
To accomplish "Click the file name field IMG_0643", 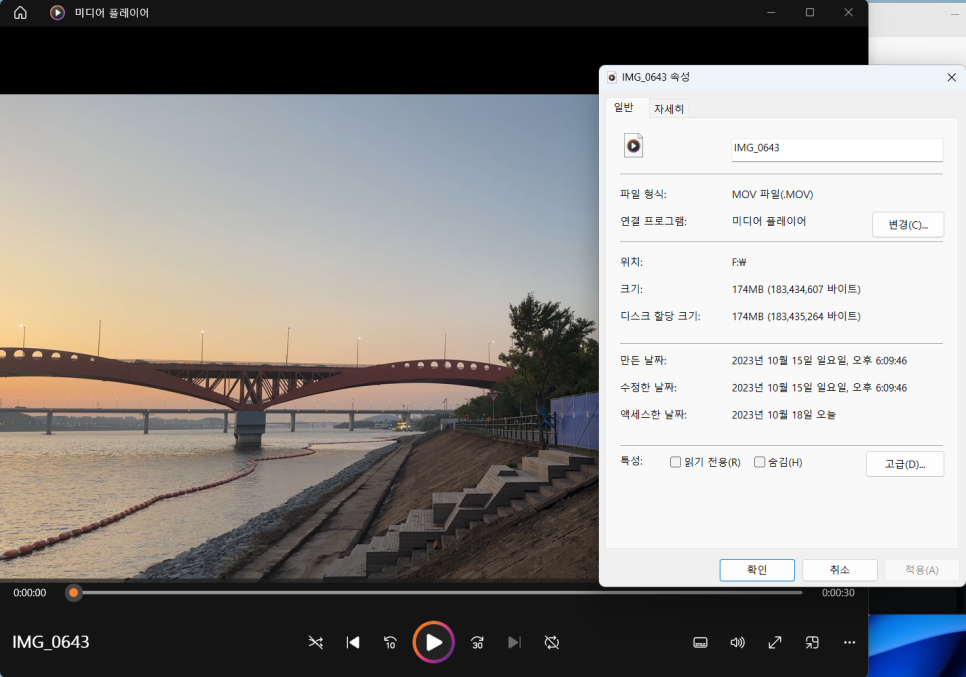I will (837, 148).
